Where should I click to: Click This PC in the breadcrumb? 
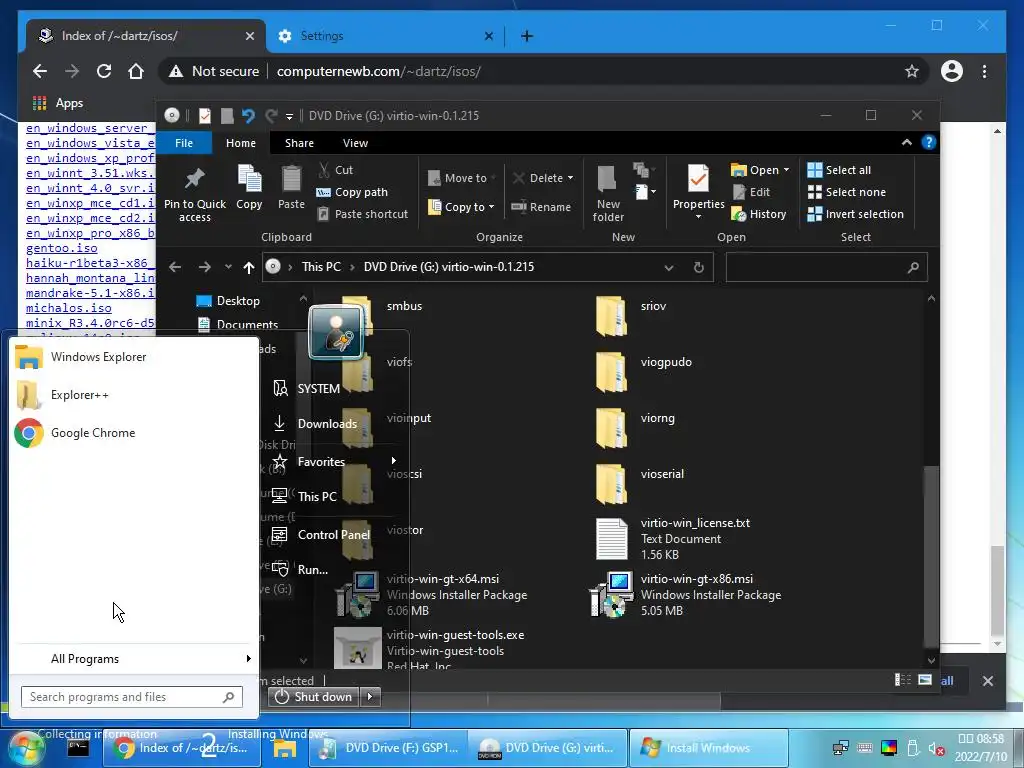tap(321, 267)
